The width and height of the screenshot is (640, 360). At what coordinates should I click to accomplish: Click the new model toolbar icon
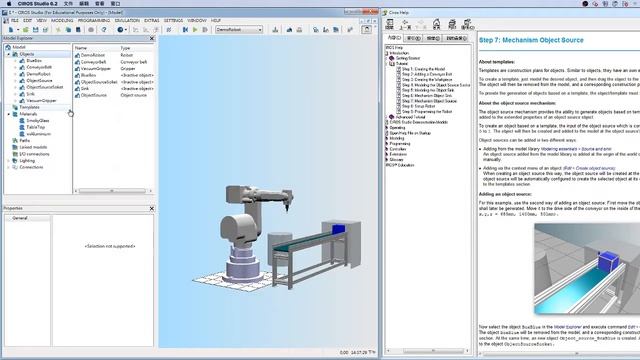pyautogui.click(x=11, y=30)
